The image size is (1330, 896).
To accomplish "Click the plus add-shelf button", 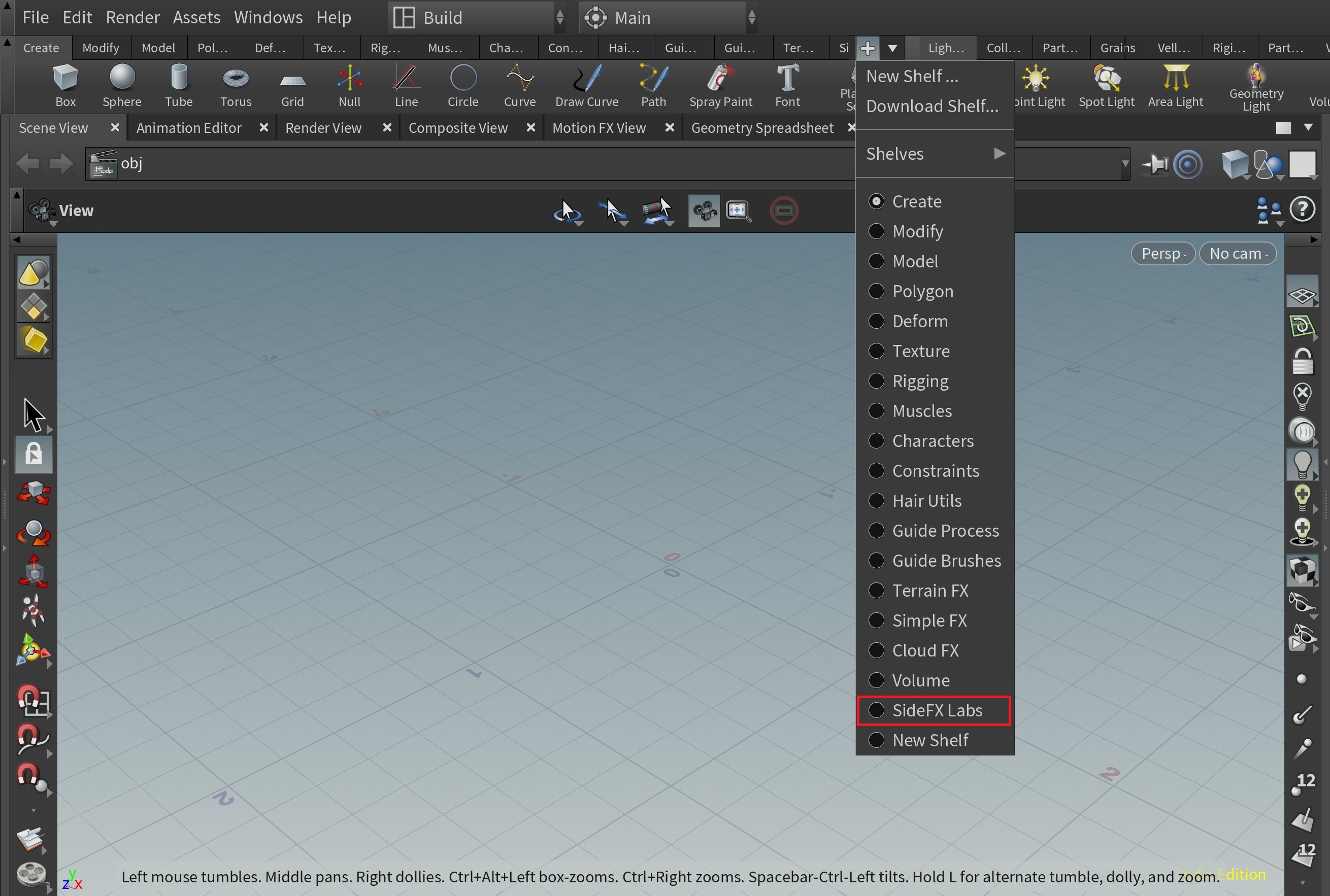I will [868, 49].
